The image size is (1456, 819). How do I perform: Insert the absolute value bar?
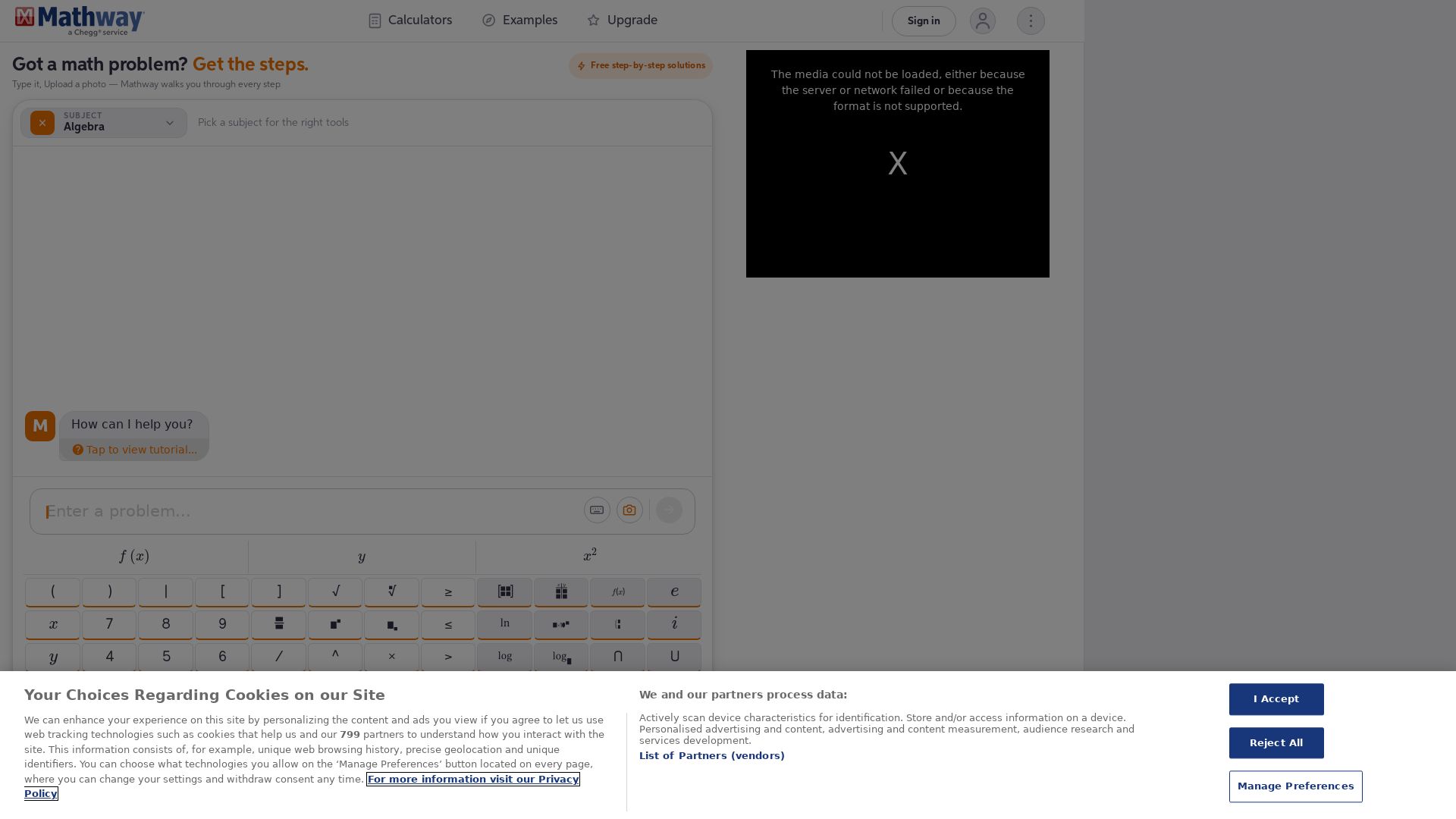click(x=165, y=591)
